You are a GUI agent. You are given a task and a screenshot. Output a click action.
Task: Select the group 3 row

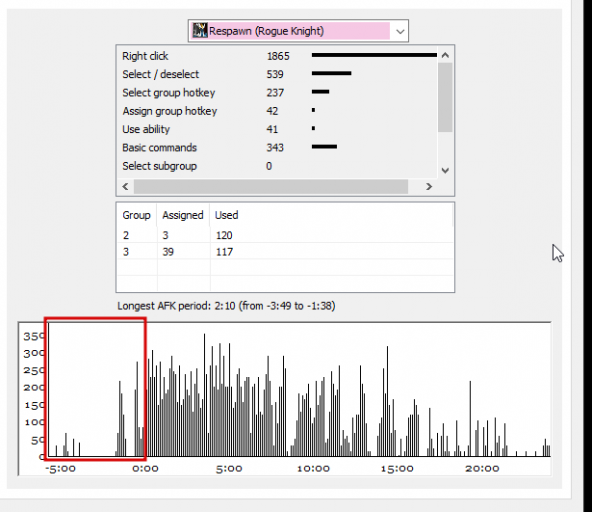285,251
